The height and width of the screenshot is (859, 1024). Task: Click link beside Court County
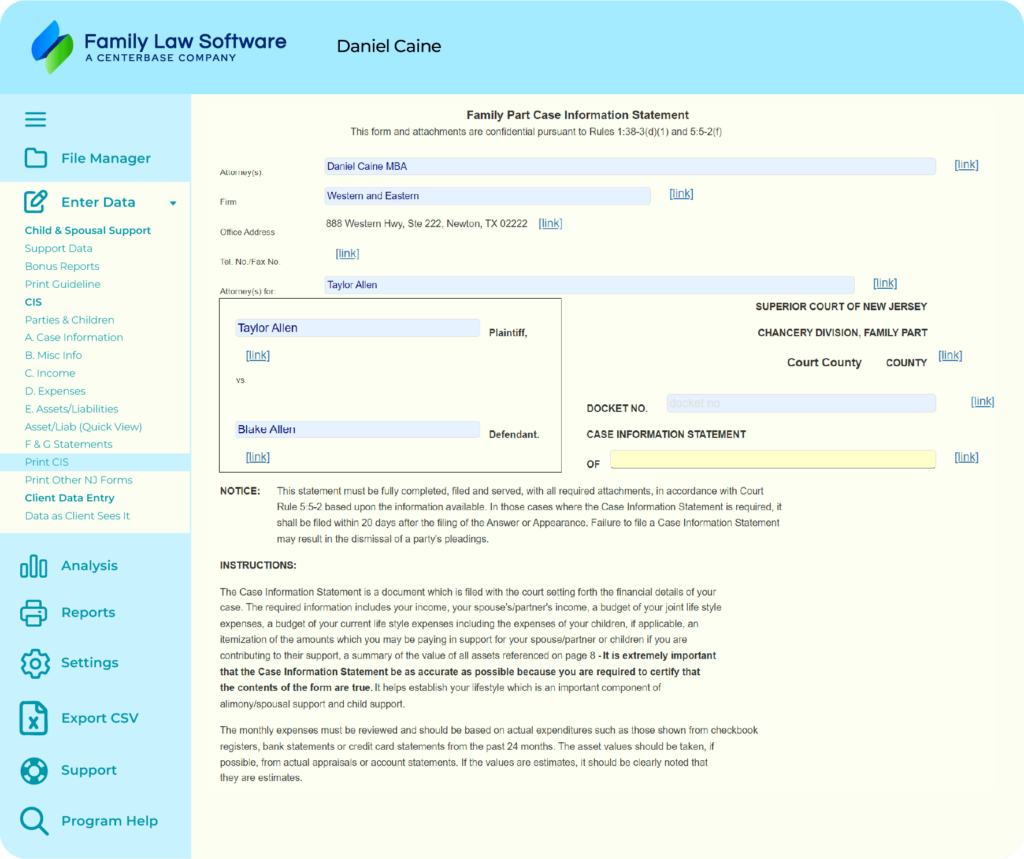tap(950, 356)
